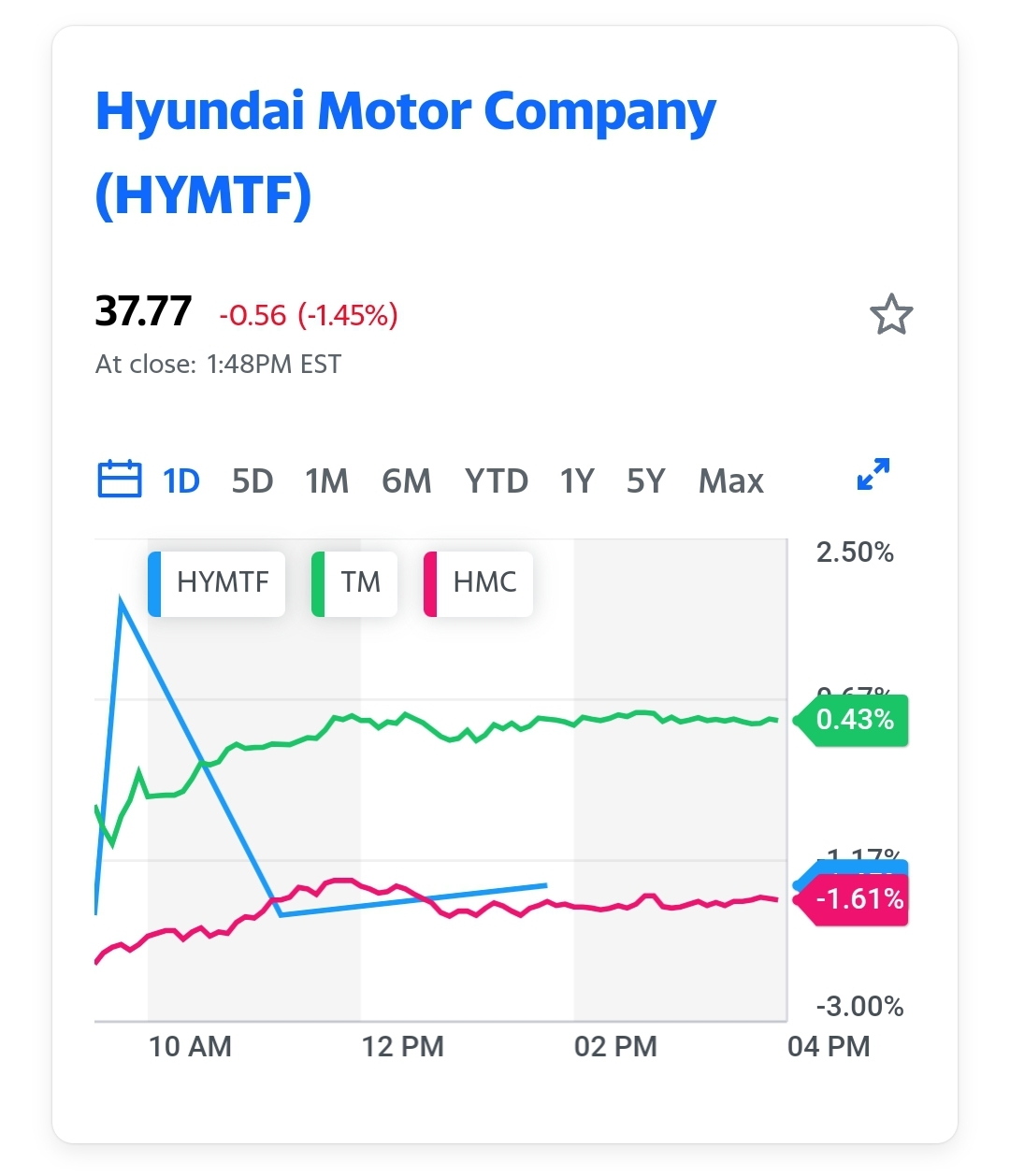This screenshot has width=1010, height=1176.
Task: Click the -0.56 (-1.45%) change text
Action: click(x=309, y=315)
